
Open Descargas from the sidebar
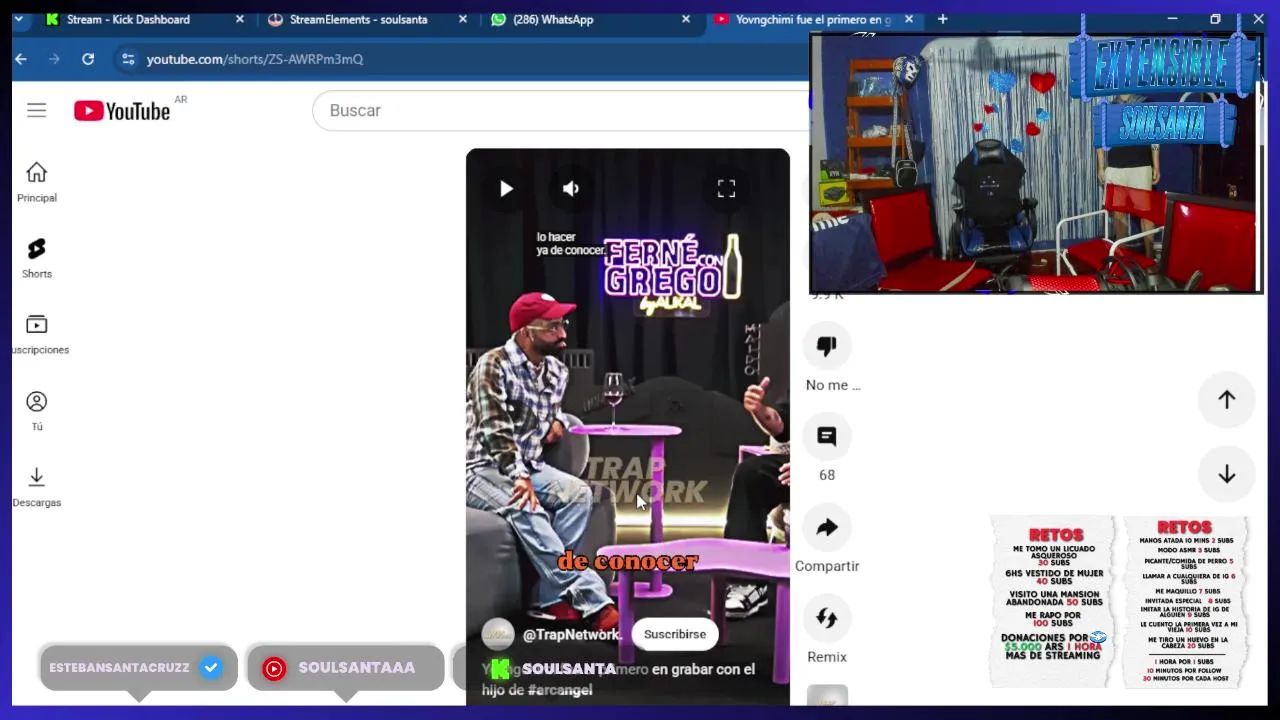click(x=37, y=487)
